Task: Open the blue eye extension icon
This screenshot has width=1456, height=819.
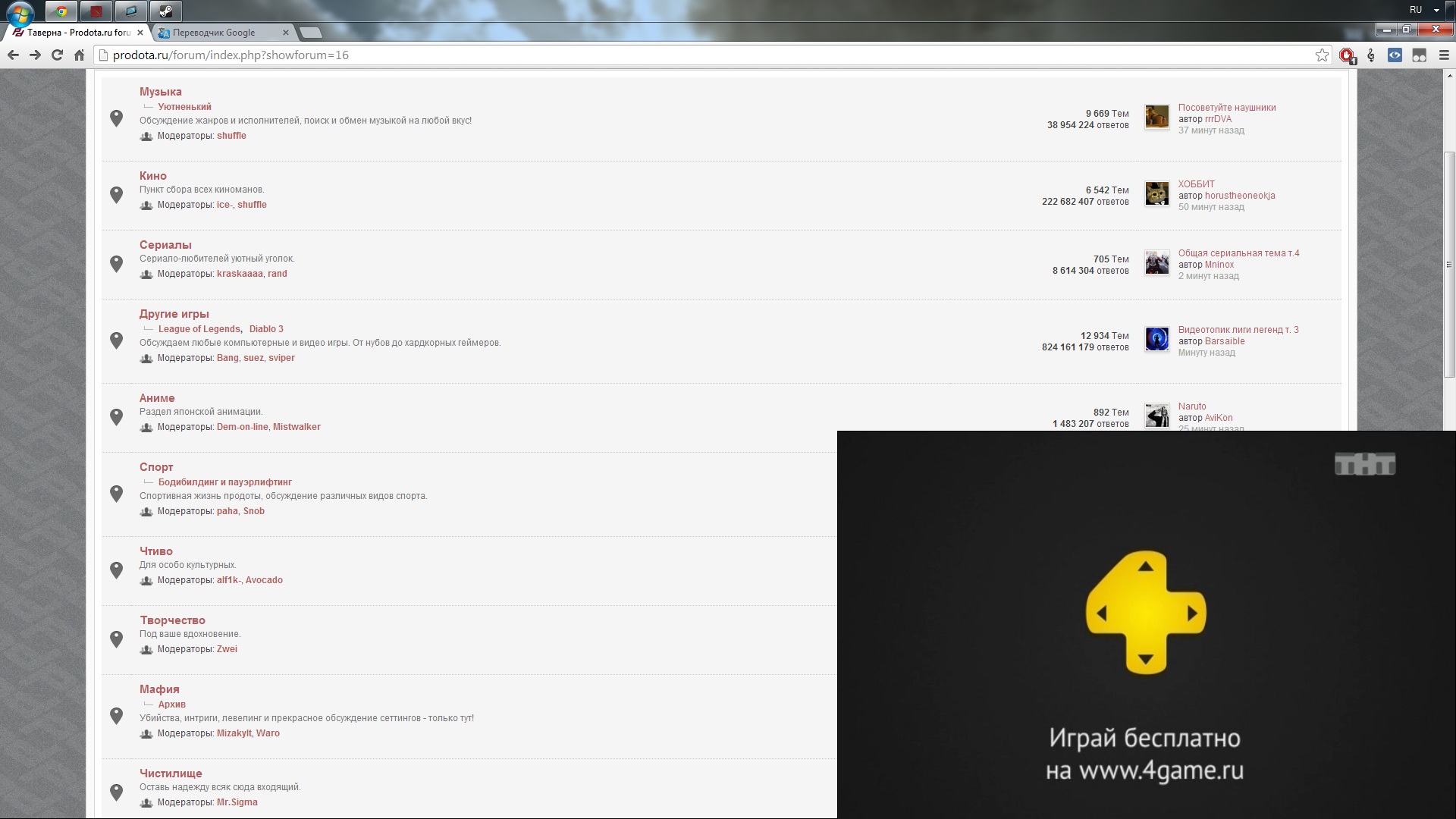Action: (x=1395, y=55)
